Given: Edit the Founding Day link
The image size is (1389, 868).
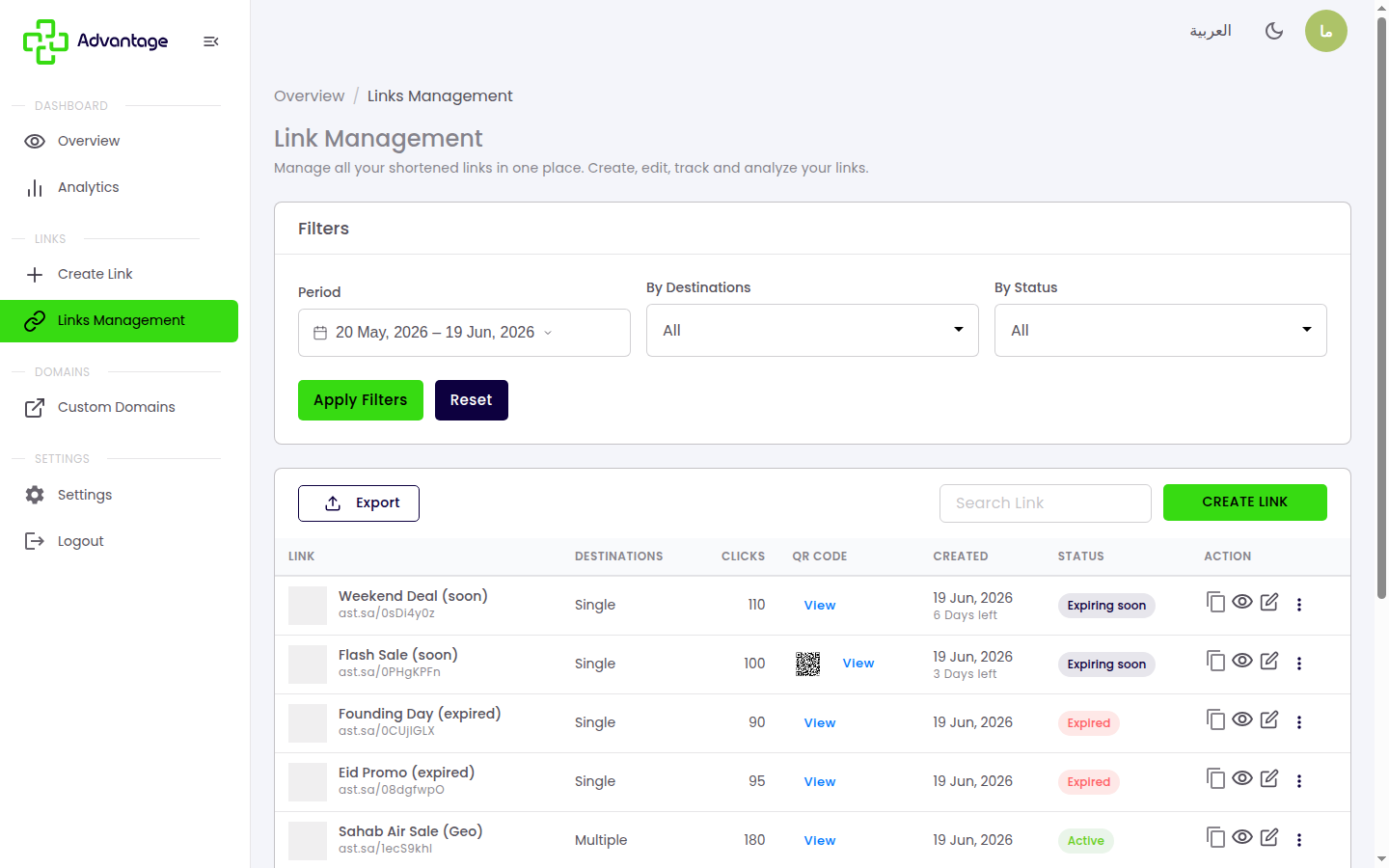Looking at the screenshot, I should click(x=1269, y=719).
